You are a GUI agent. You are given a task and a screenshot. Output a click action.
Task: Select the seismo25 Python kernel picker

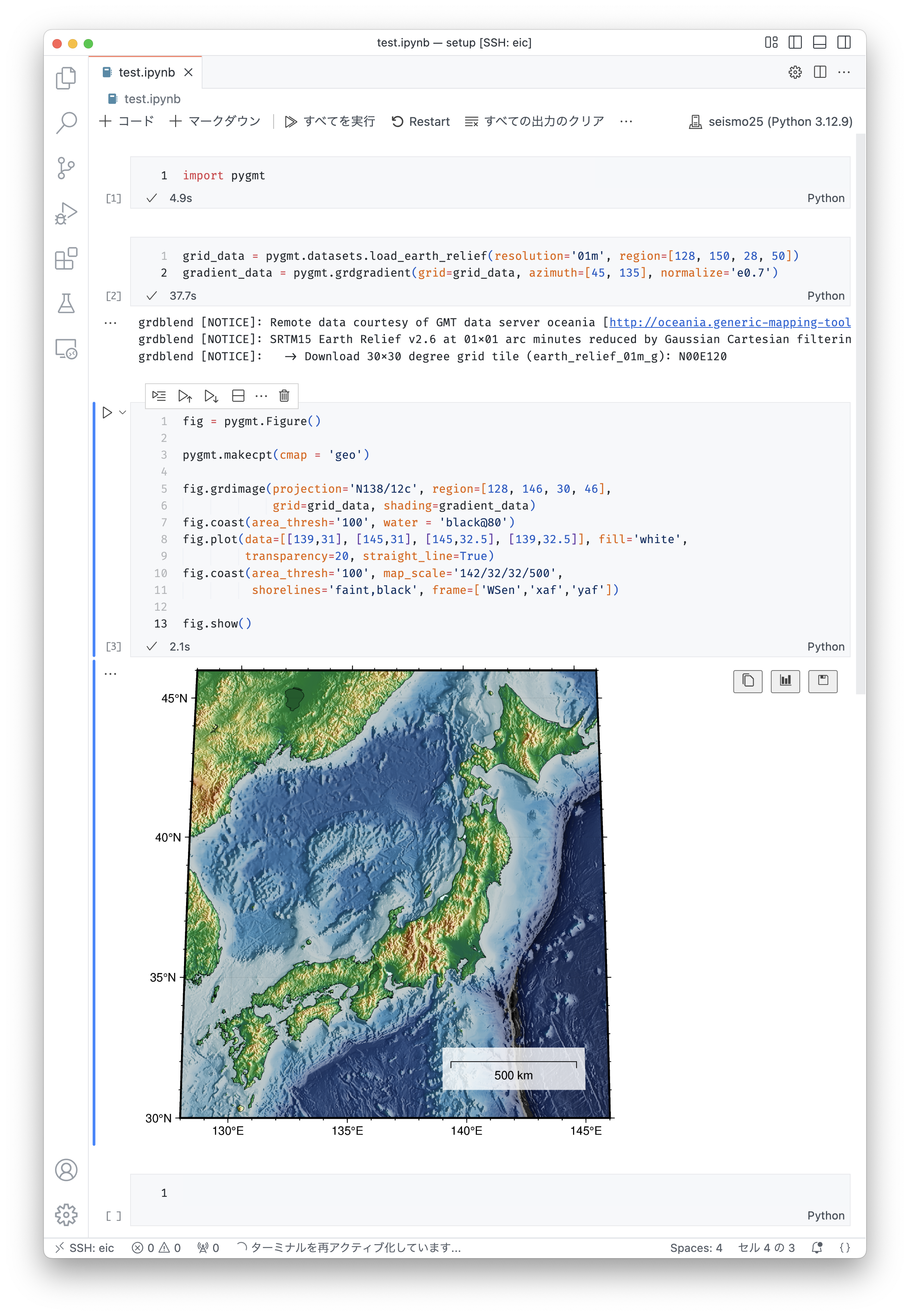(771, 122)
